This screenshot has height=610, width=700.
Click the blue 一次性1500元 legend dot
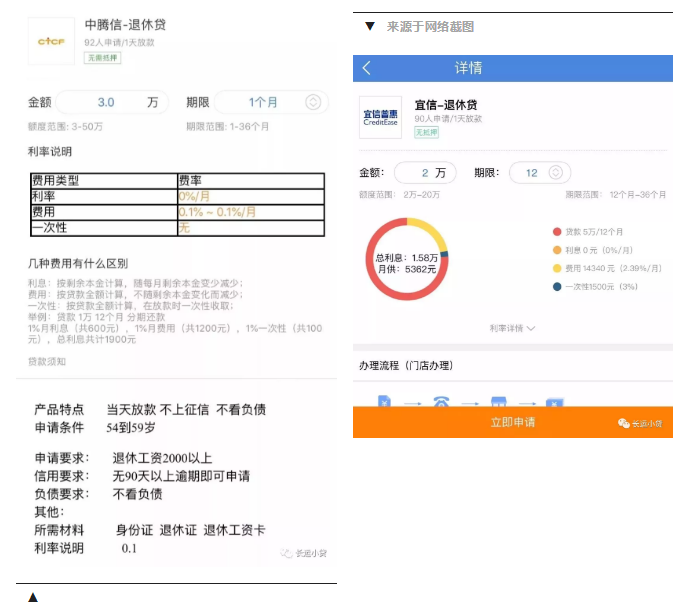click(x=557, y=287)
